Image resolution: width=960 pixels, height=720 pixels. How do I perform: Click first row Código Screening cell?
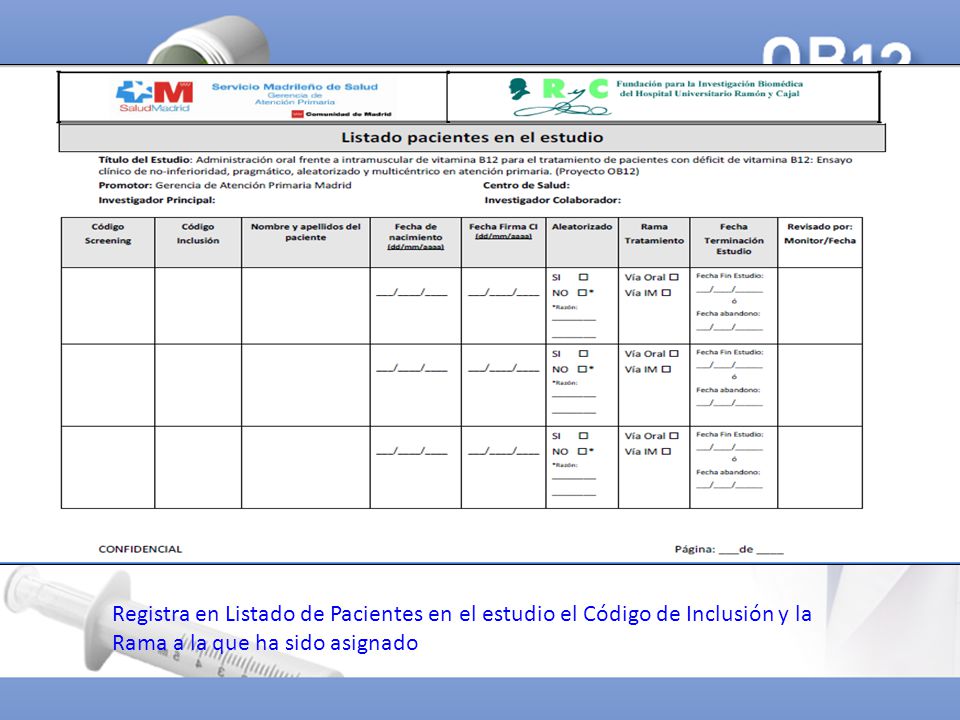[x=108, y=306]
